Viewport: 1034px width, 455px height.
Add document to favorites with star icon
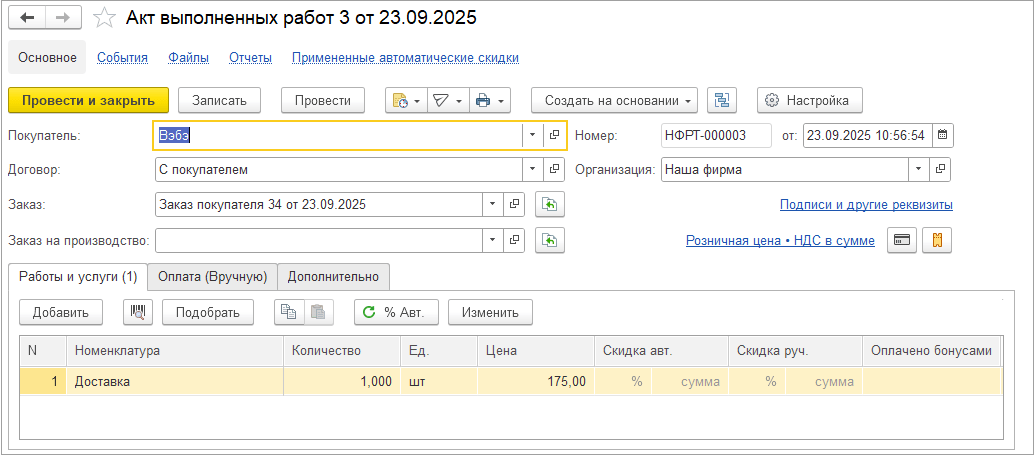(104, 18)
